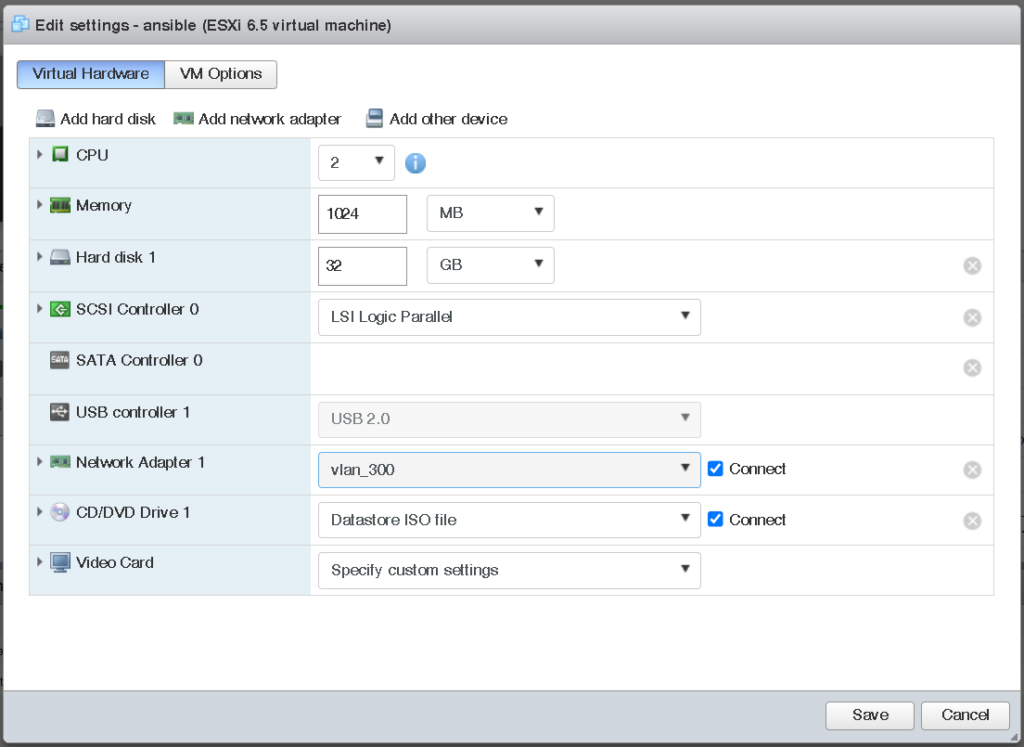1024x747 pixels.
Task: Open the LSI Logic Parallel dropdown
Action: 509,317
